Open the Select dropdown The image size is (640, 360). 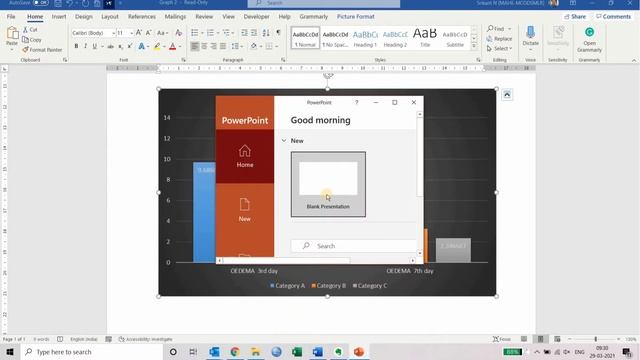click(x=499, y=49)
